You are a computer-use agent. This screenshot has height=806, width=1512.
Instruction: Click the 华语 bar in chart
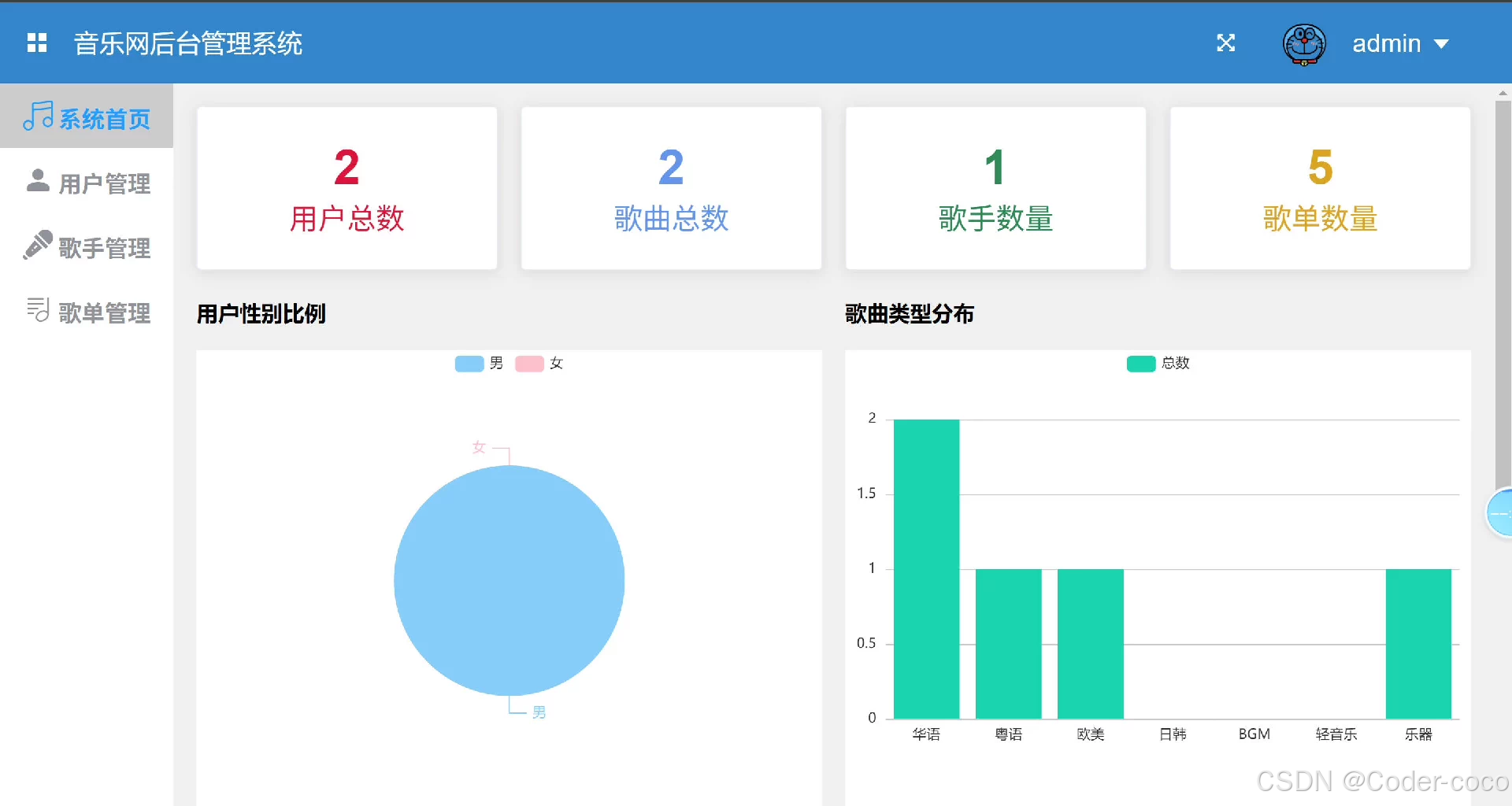926,568
